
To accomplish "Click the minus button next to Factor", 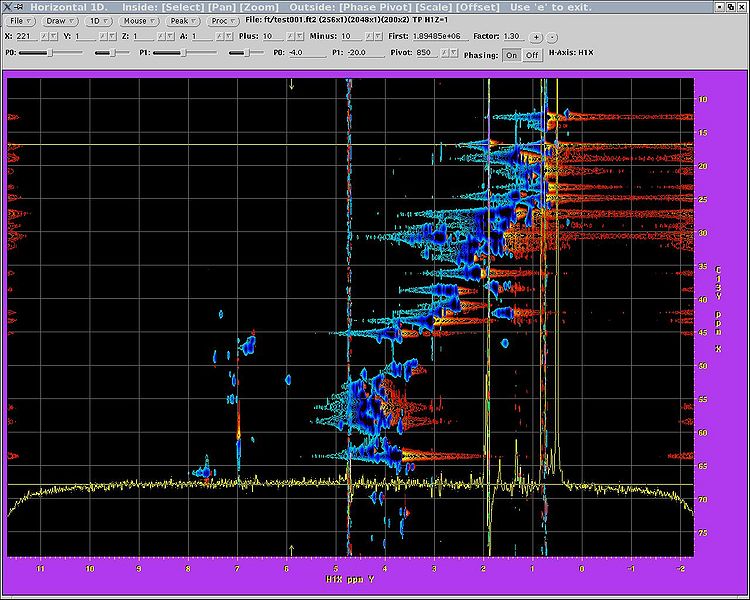I will 551,36.
